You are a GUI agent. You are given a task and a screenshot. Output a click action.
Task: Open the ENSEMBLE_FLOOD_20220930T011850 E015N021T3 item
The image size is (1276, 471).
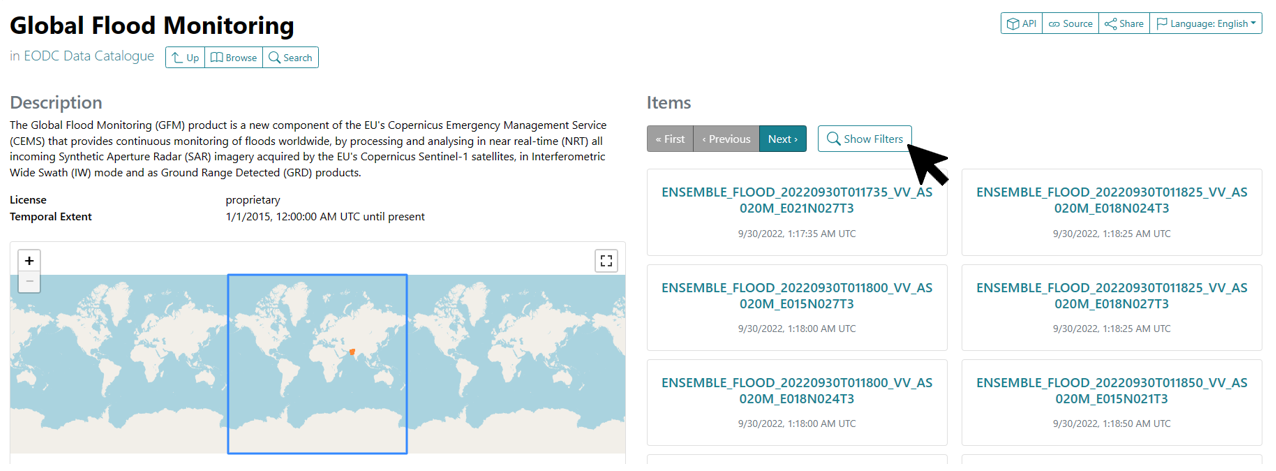tap(1112, 391)
